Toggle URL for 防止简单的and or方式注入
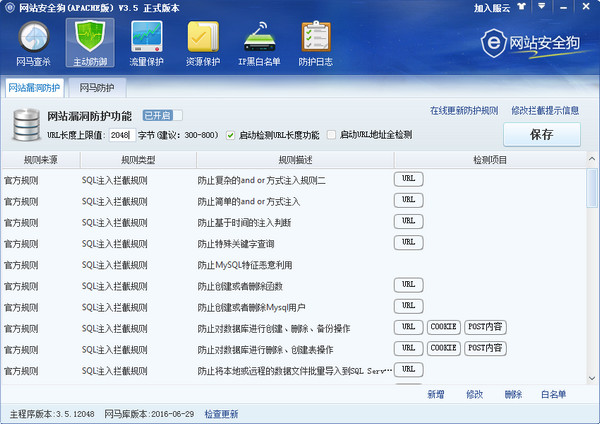 click(x=408, y=200)
